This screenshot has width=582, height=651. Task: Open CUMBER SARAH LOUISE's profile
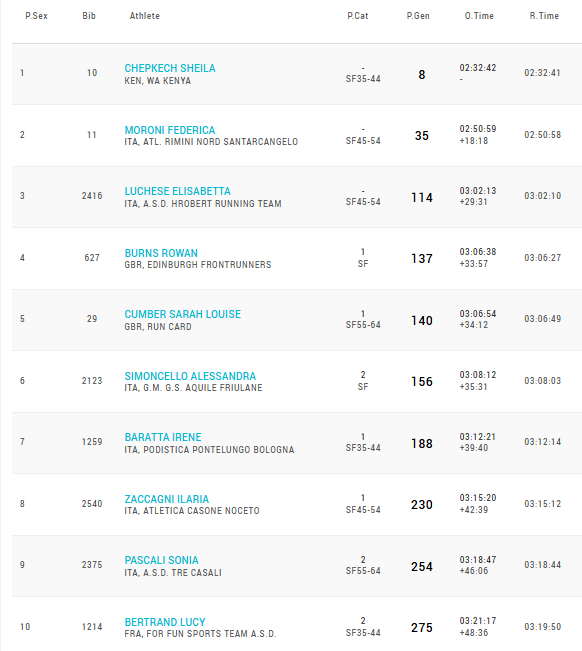183,314
